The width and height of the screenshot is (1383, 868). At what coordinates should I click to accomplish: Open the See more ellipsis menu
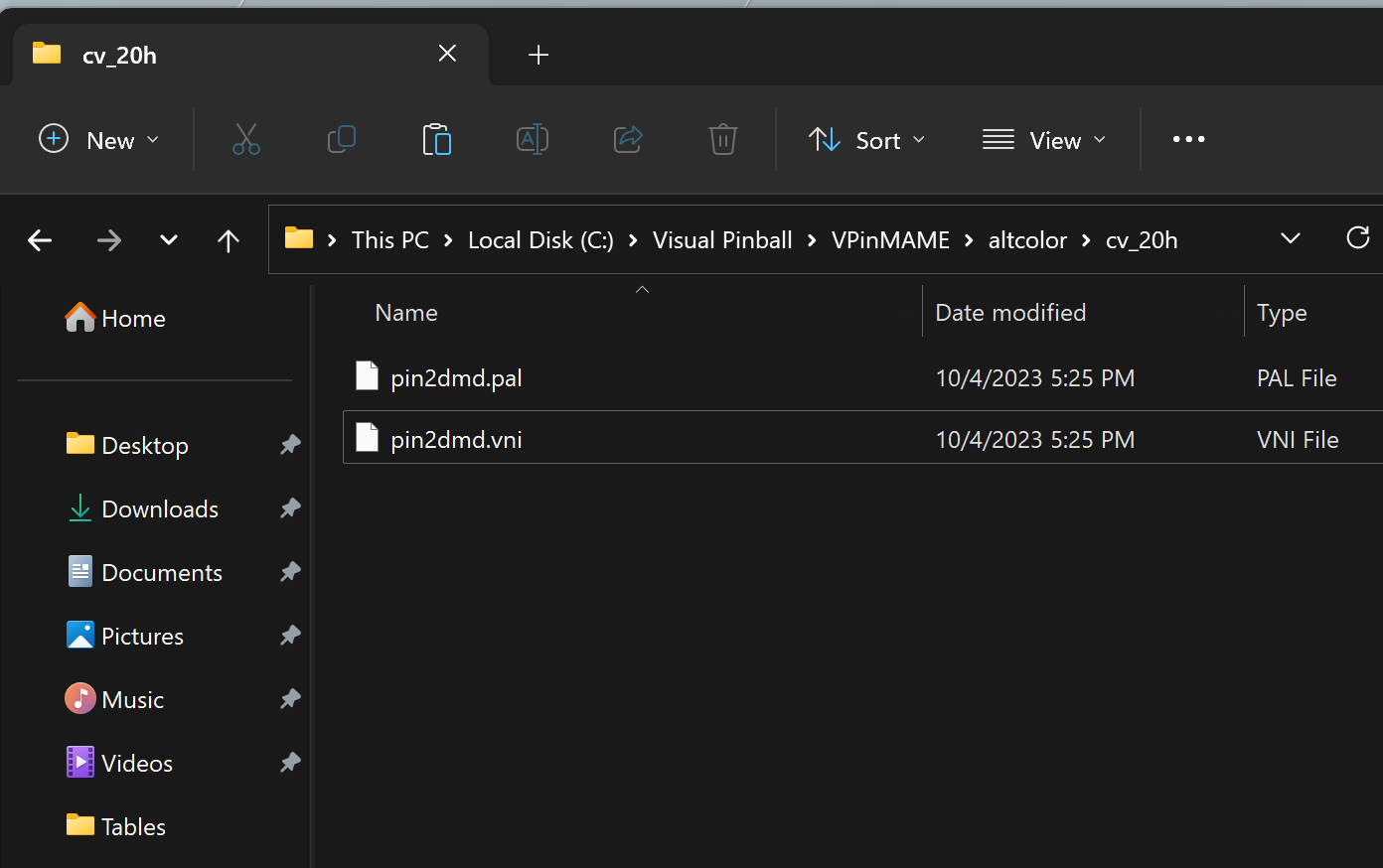point(1188,140)
